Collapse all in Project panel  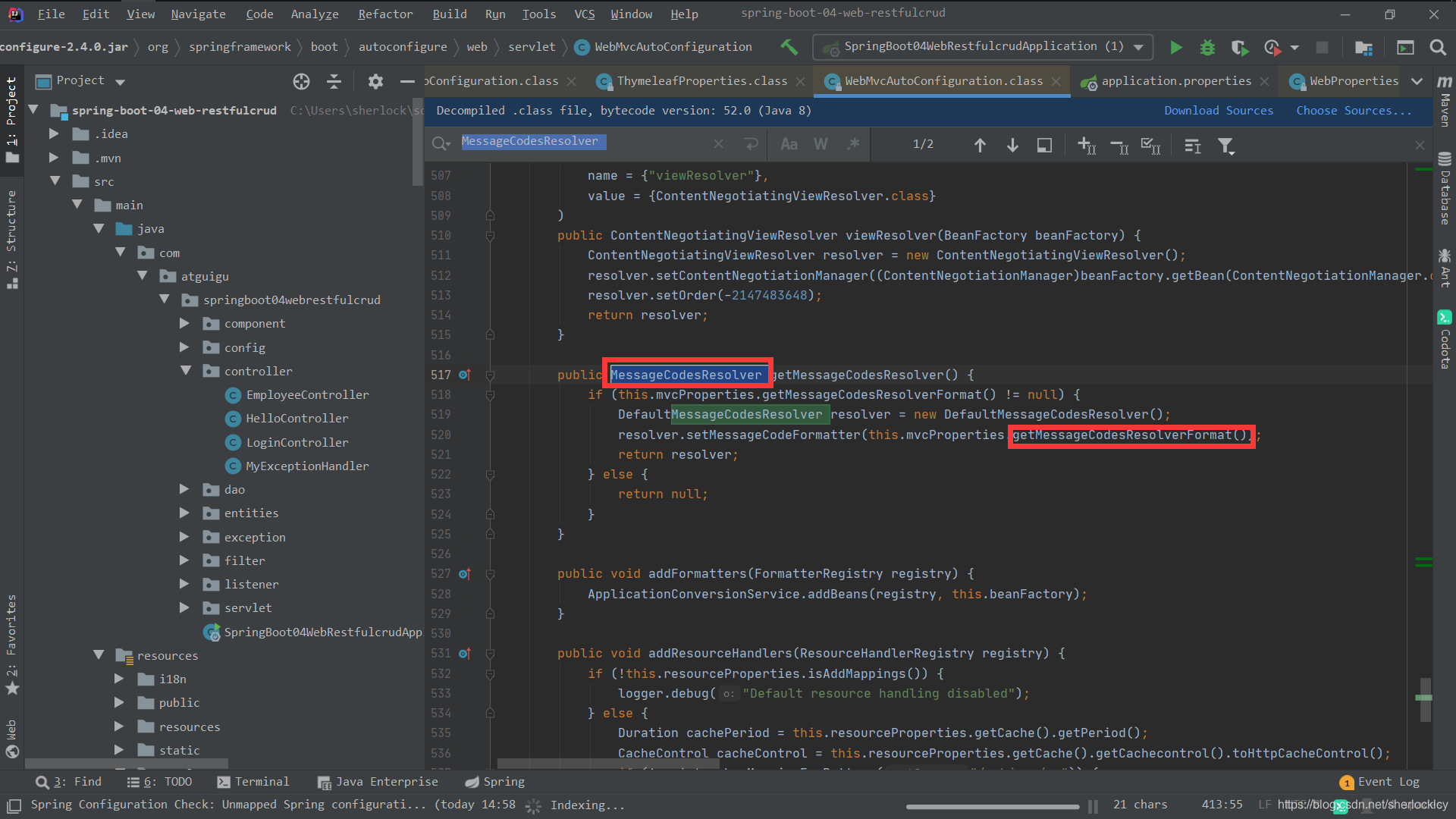click(x=334, y=81)
